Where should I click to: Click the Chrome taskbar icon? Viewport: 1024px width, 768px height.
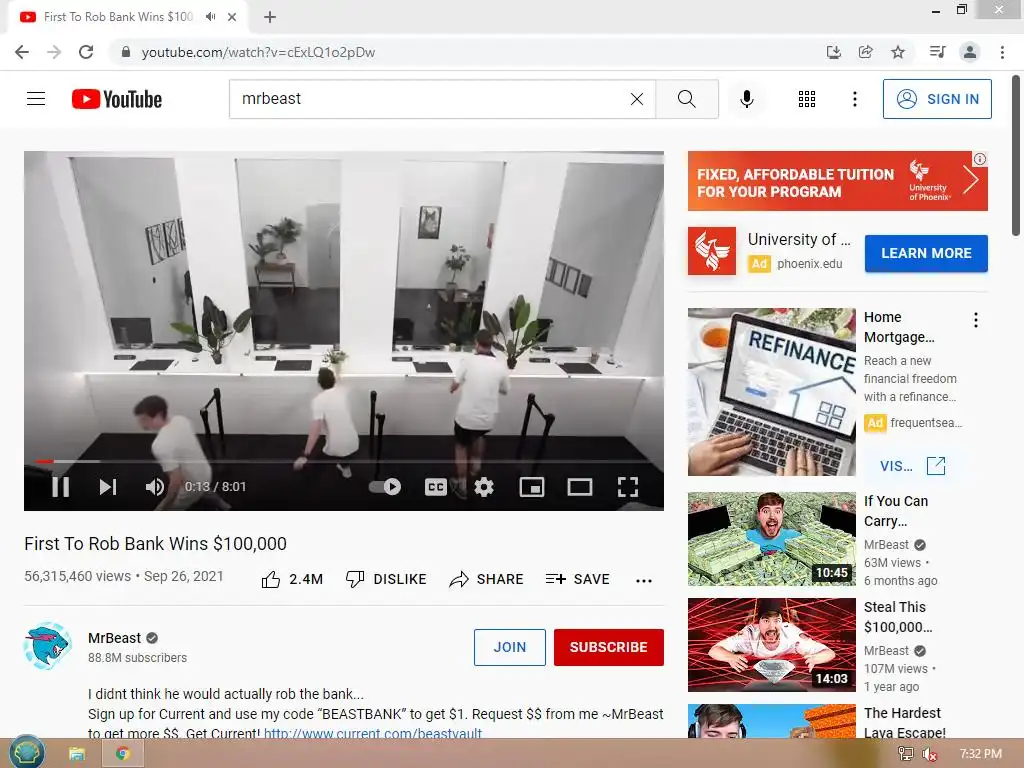(122, 754)
